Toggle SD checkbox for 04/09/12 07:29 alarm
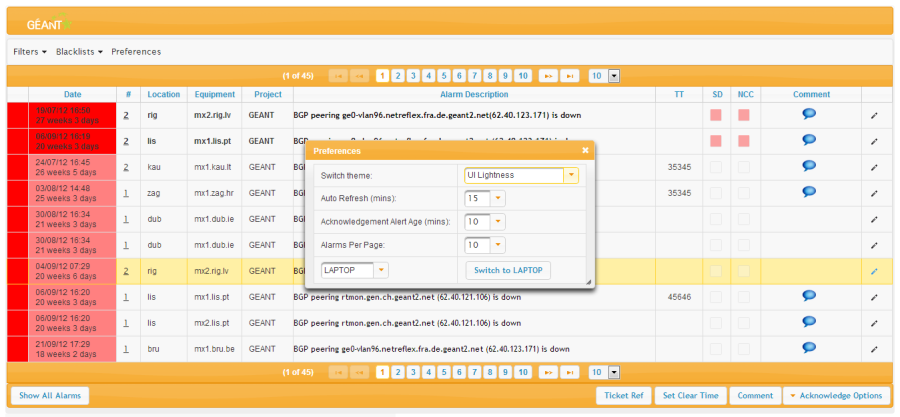Image resolution: width=900 pixels, height=417 pixels. [x=716, y=271]
